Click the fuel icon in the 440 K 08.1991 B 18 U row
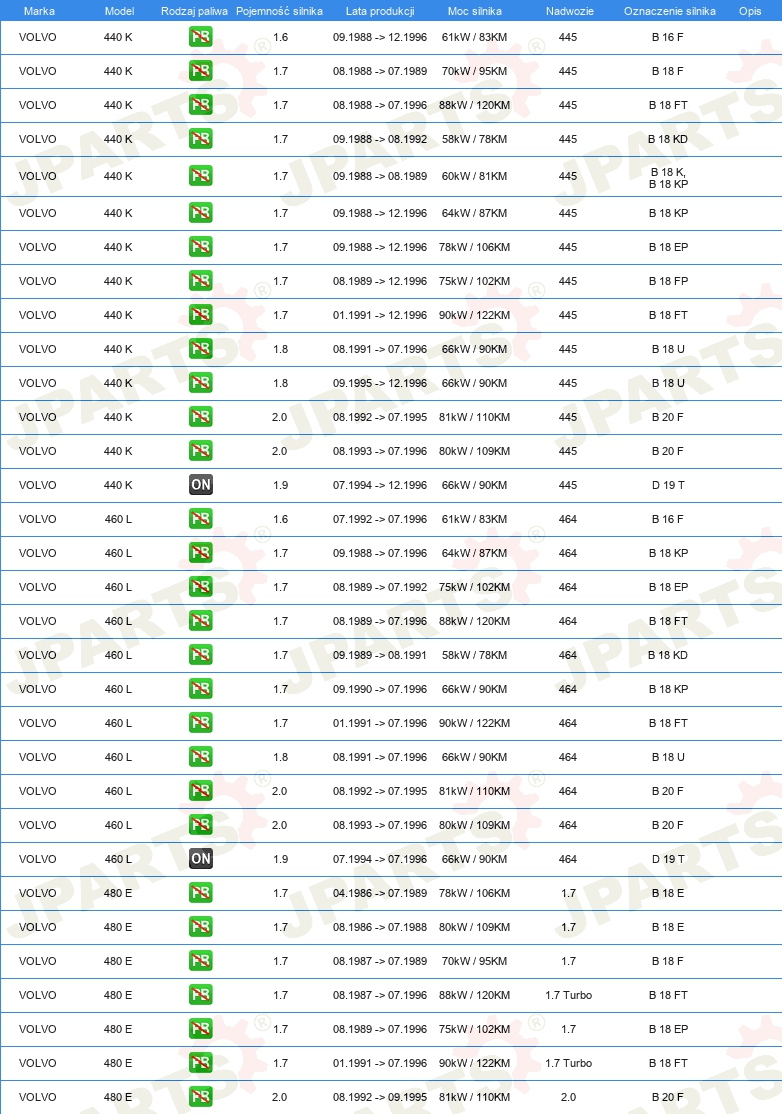The width and height of the screenshot is (782, 1114). [201, 350]
